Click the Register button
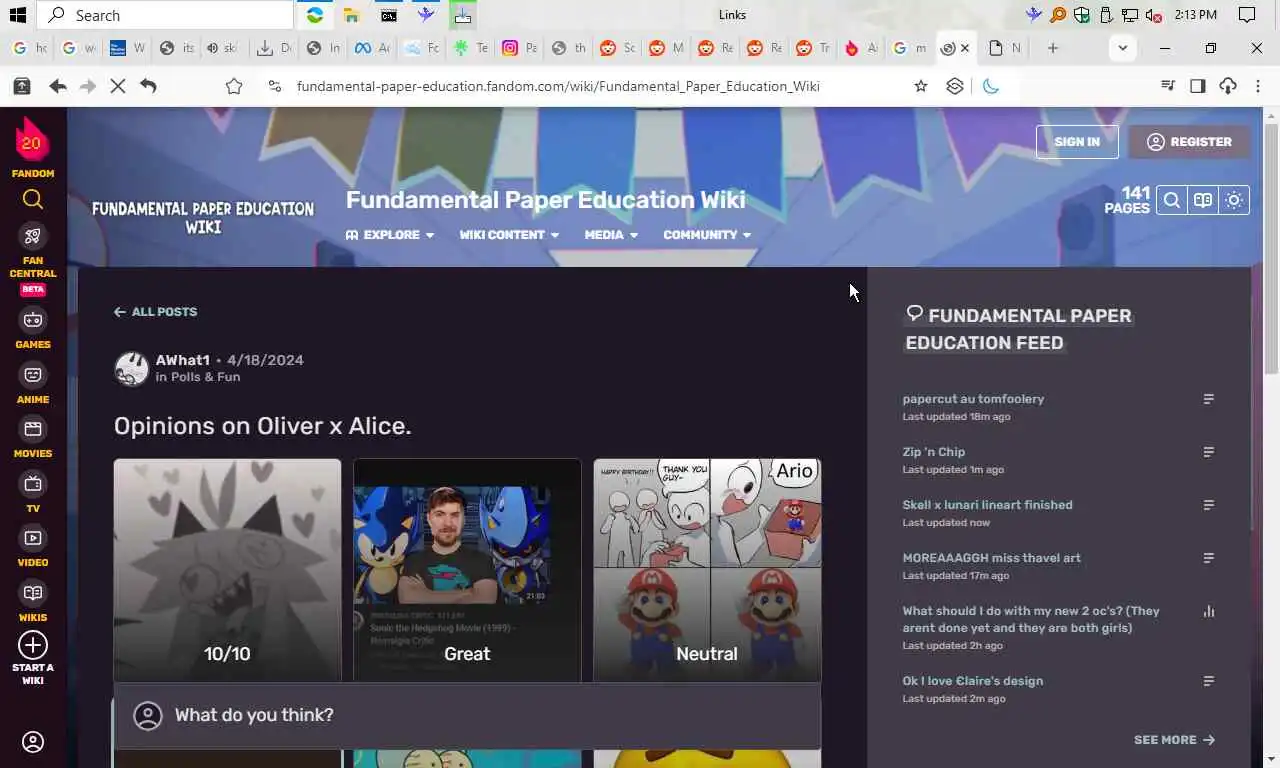 (x=1189, y=142)
